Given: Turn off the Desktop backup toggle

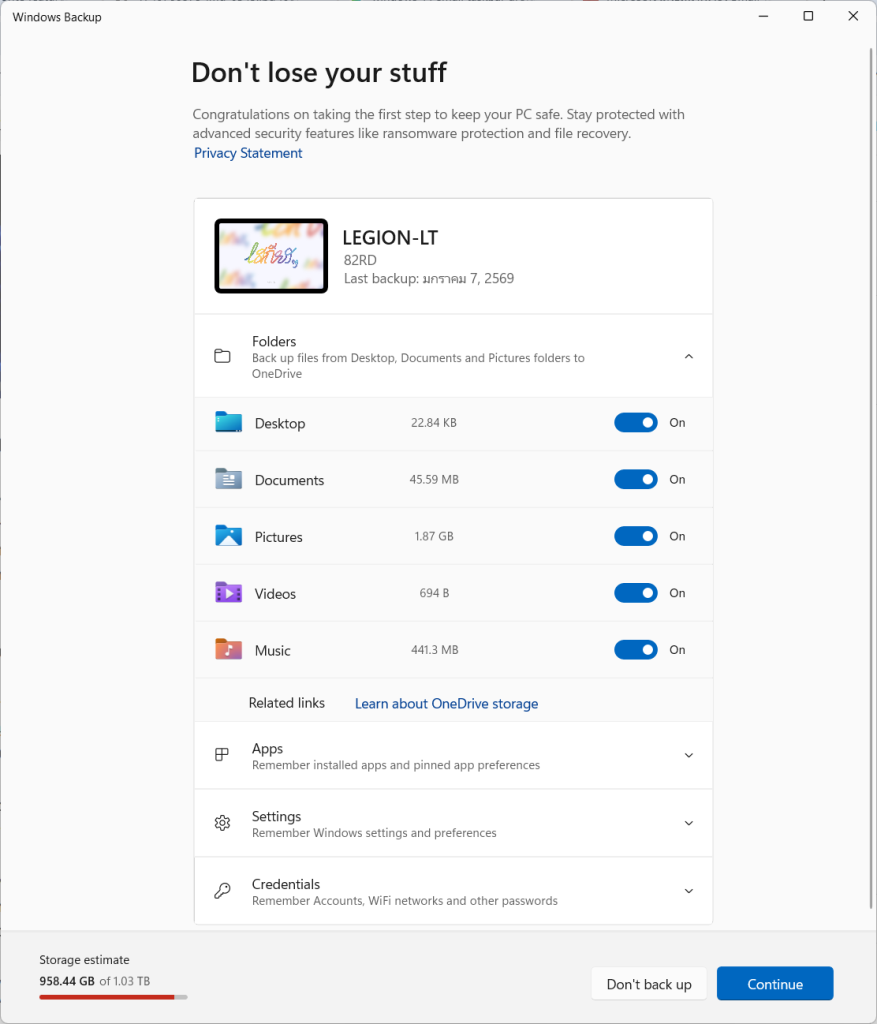Looking at the screenshot, I should 636,423.
